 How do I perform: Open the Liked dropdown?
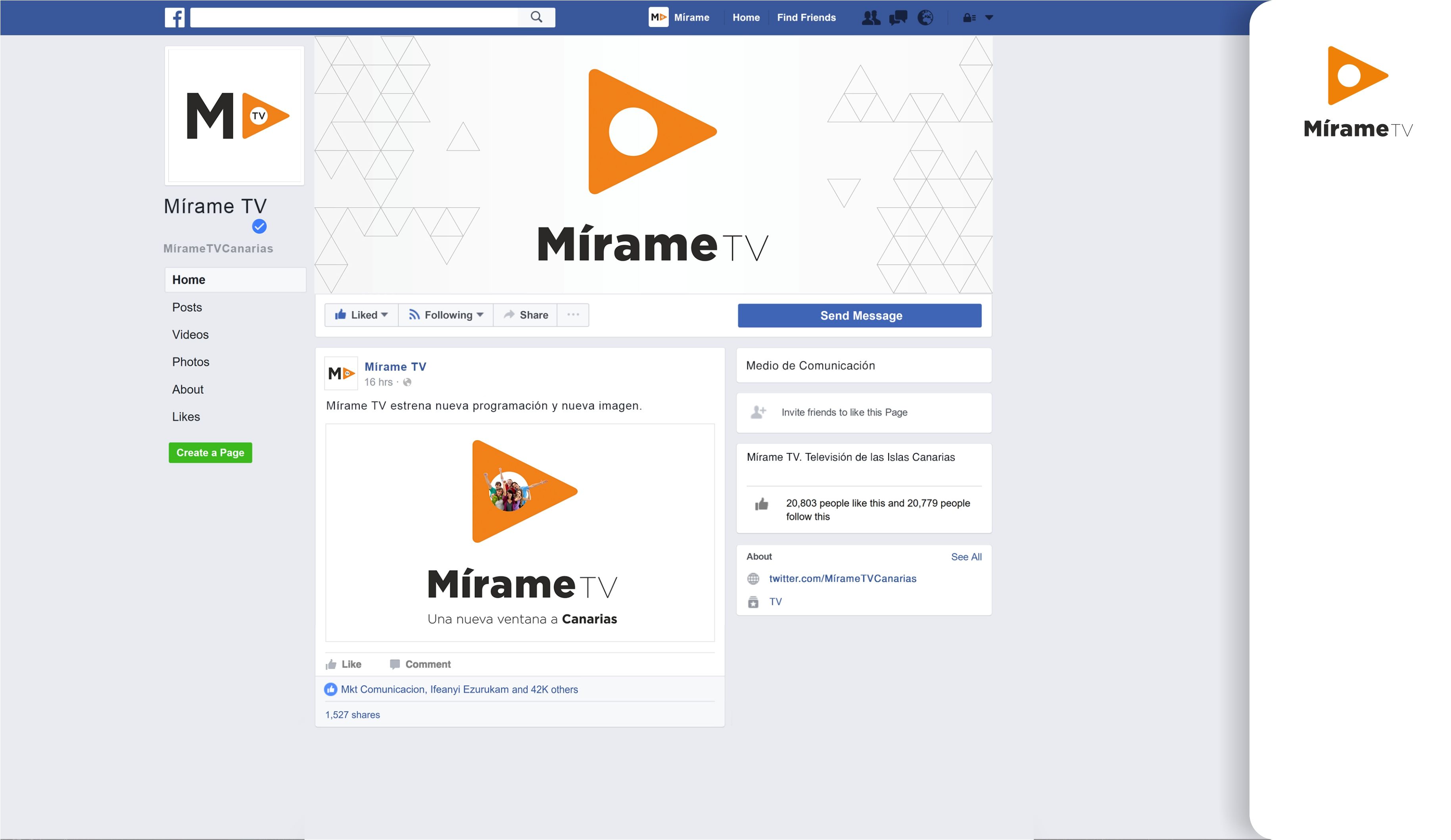[x=361, y=315]
